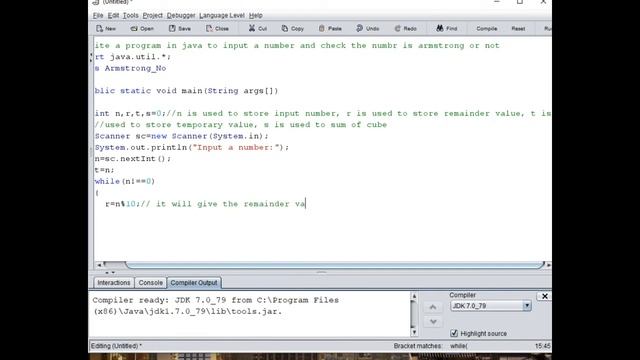The width and height of the screenshot is (640, 360).
Task: Go to previous compiler error with up arrow
Action: click(x=433, y=307)
